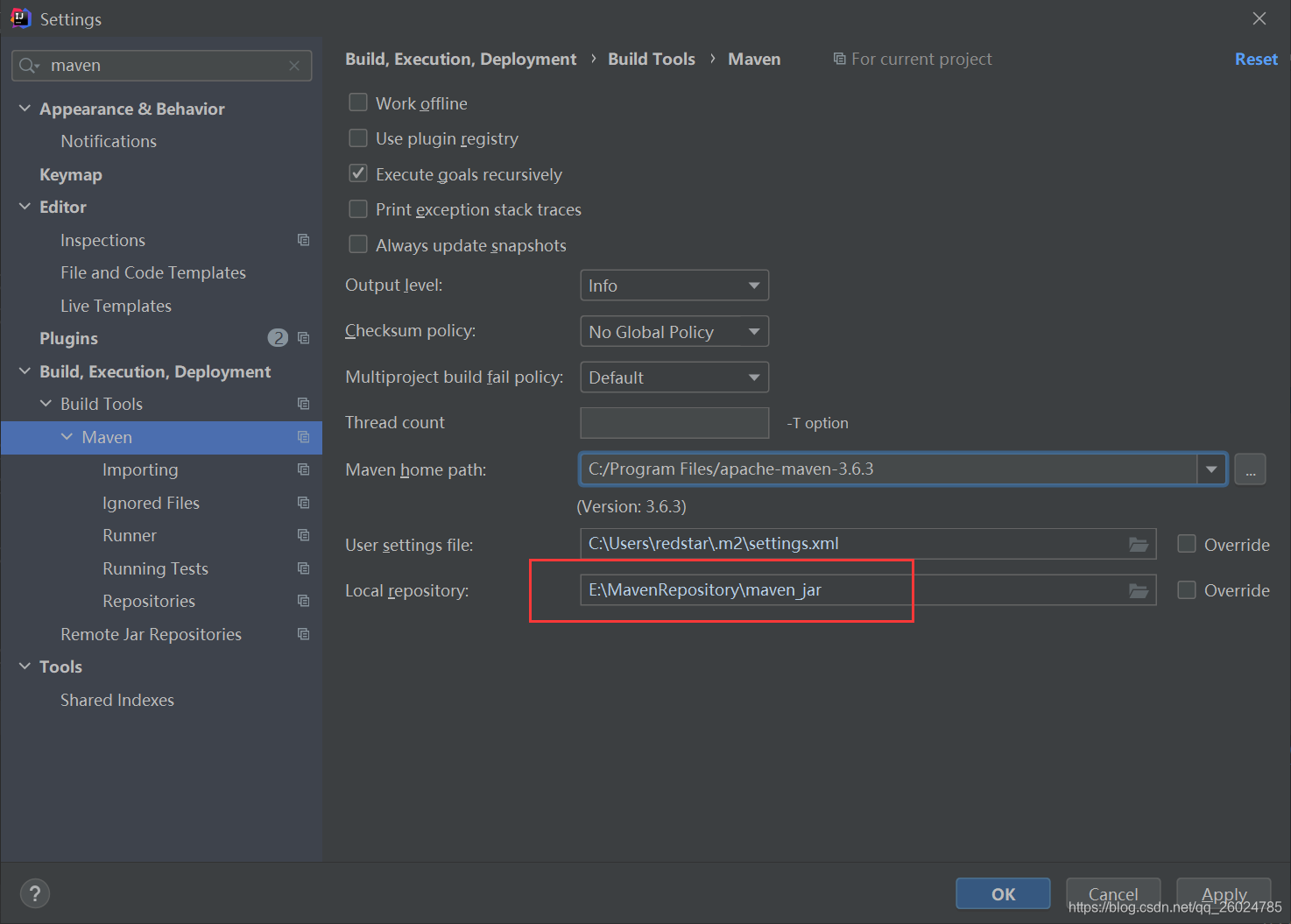Open Multiproject build fail policy dropdown

pos(674,377)
